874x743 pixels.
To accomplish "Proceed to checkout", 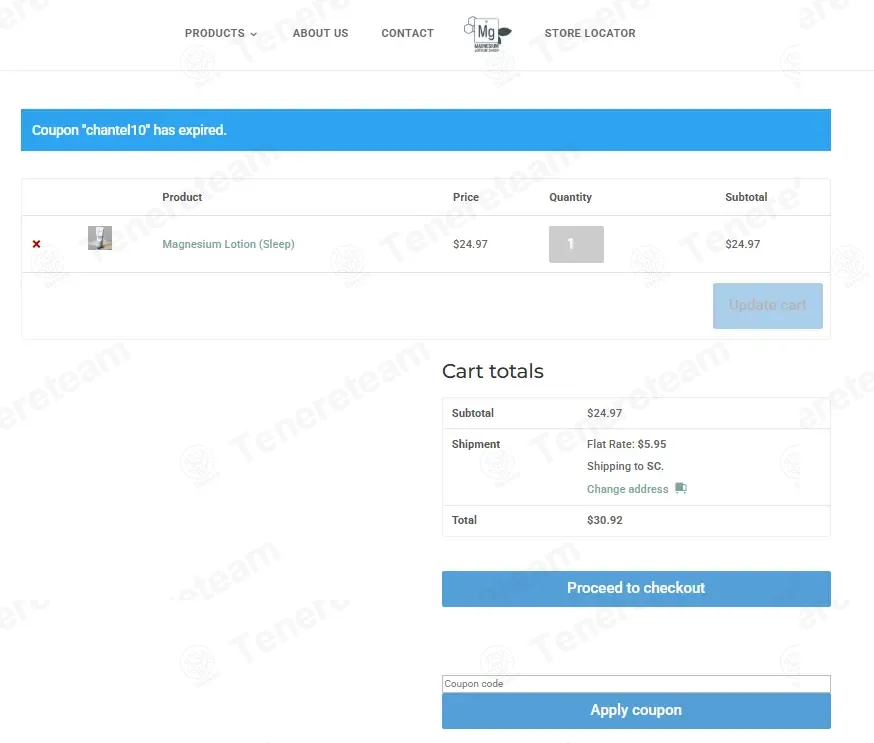I will [x=636, y=589].
